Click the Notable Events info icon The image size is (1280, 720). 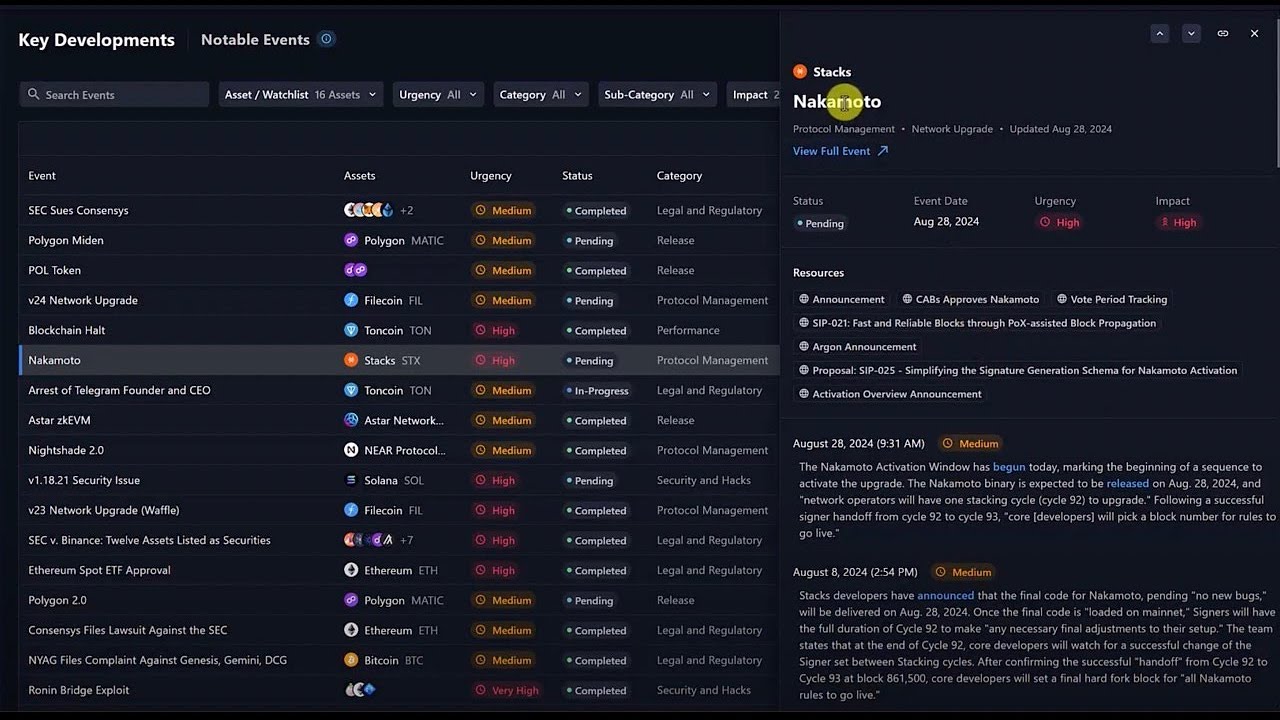326,39
